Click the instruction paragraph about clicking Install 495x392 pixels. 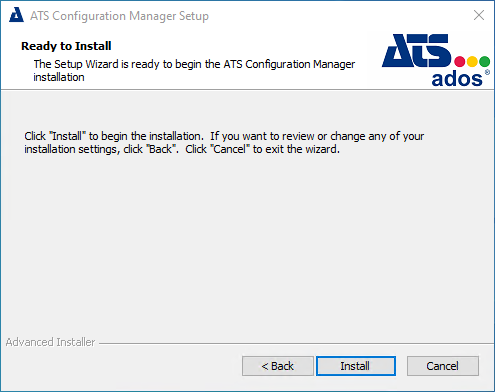(224, 143)
